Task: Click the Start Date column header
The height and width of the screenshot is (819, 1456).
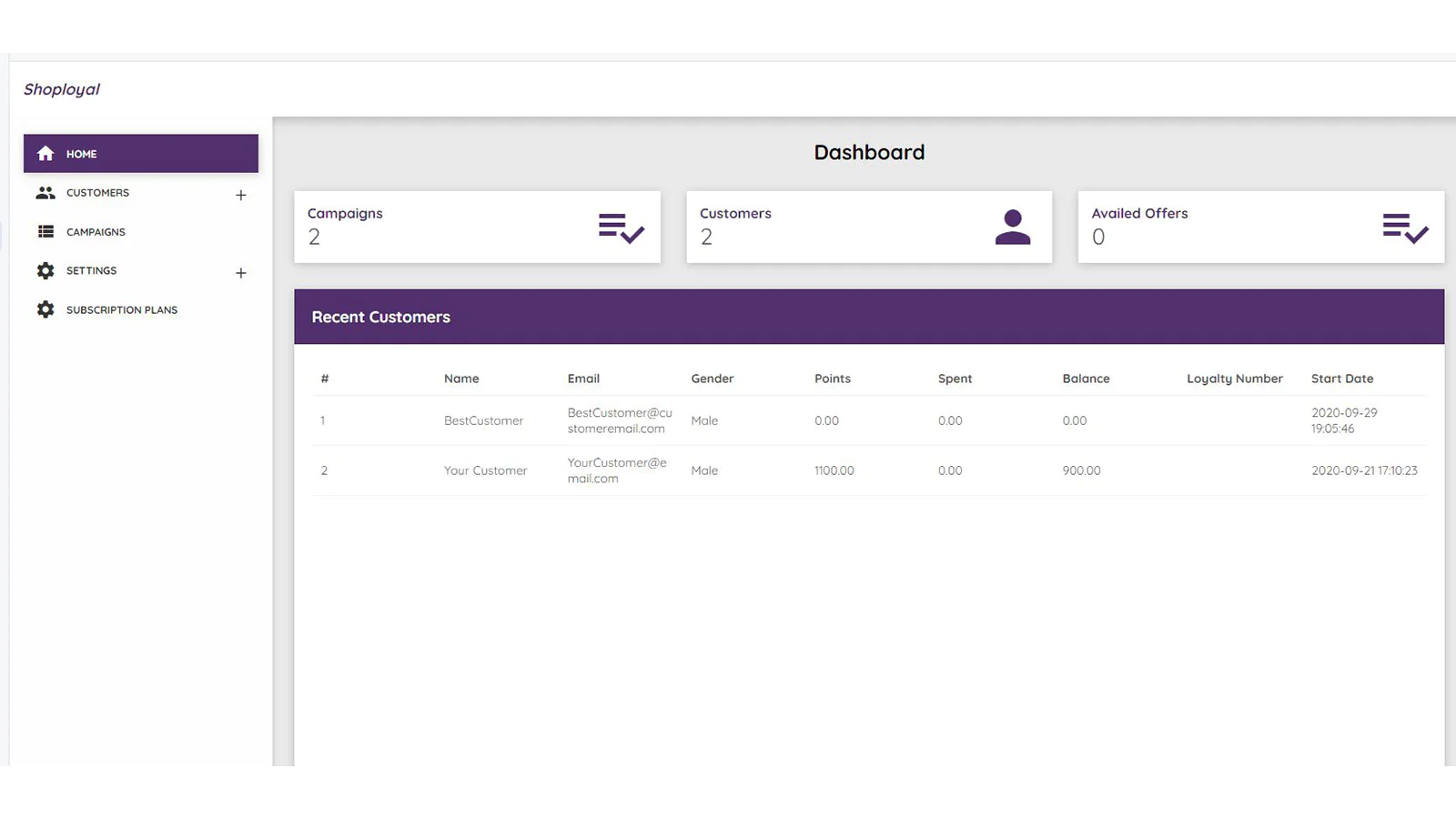Action: (x=1341, y=379)
